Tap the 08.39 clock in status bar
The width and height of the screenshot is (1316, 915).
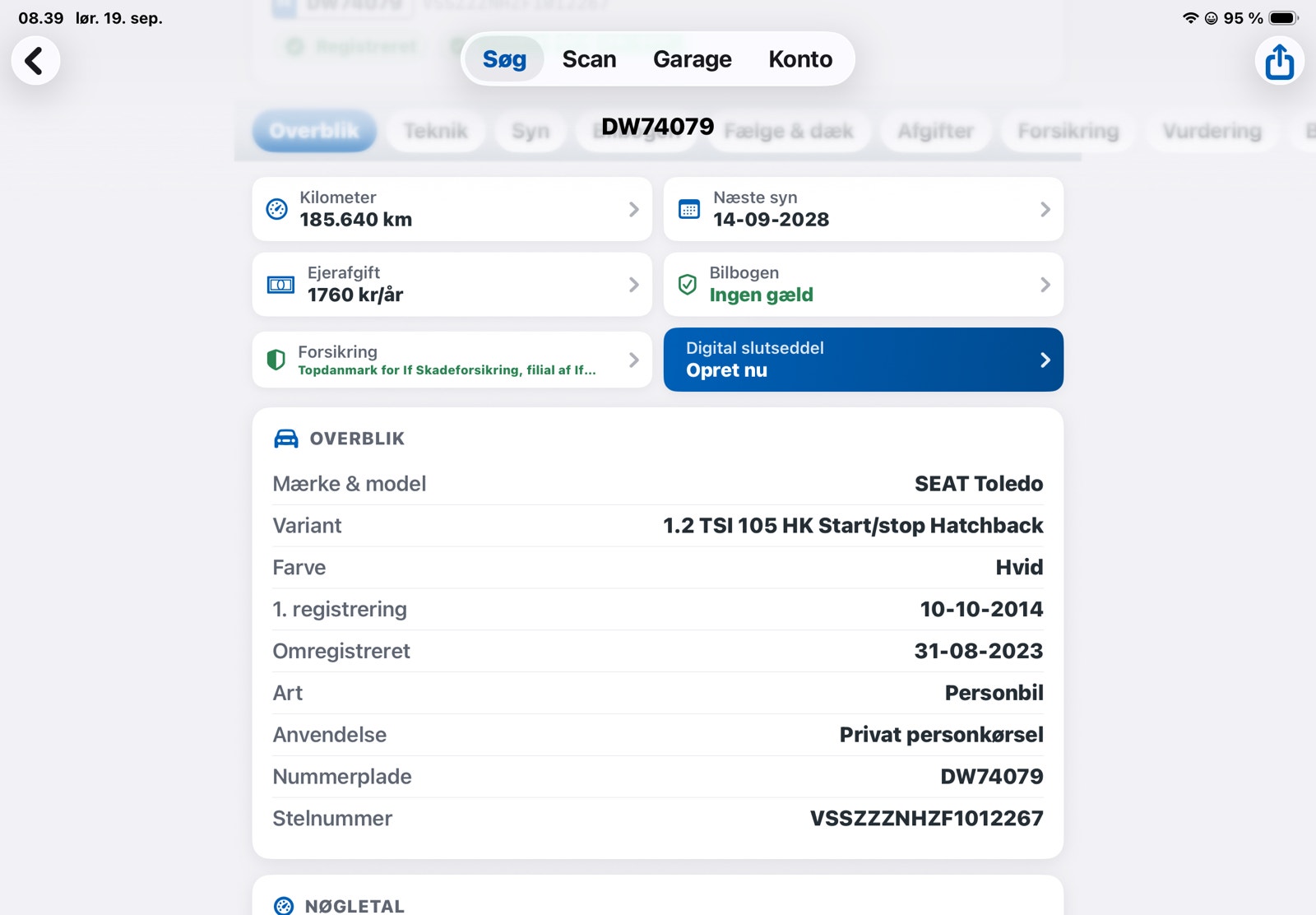tap(41, 18)
